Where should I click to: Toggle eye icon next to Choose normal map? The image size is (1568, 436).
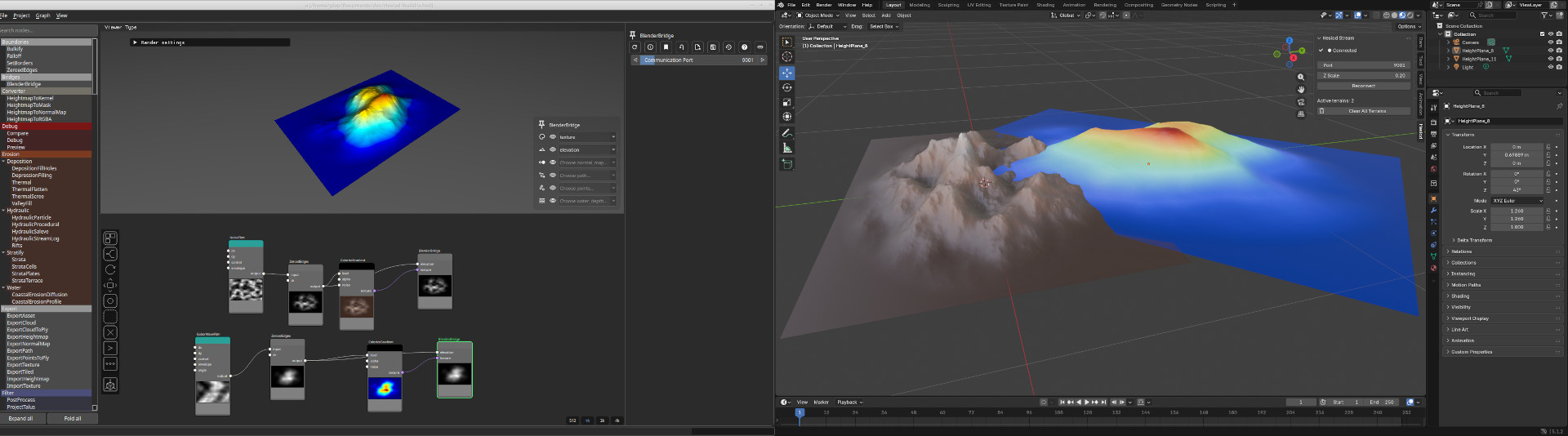(x=553, y=162)
